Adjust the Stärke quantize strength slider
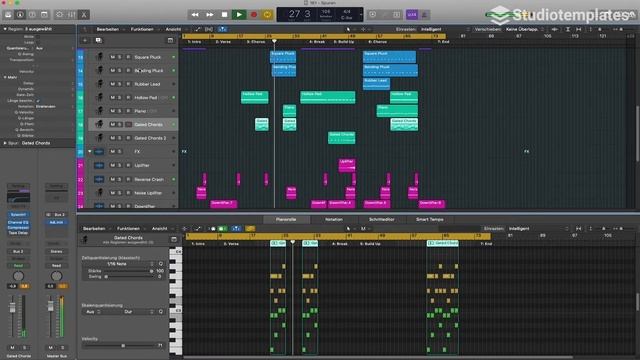Viewport: 640px width, 360px height. pyautogui.click(x=128, y=271)
